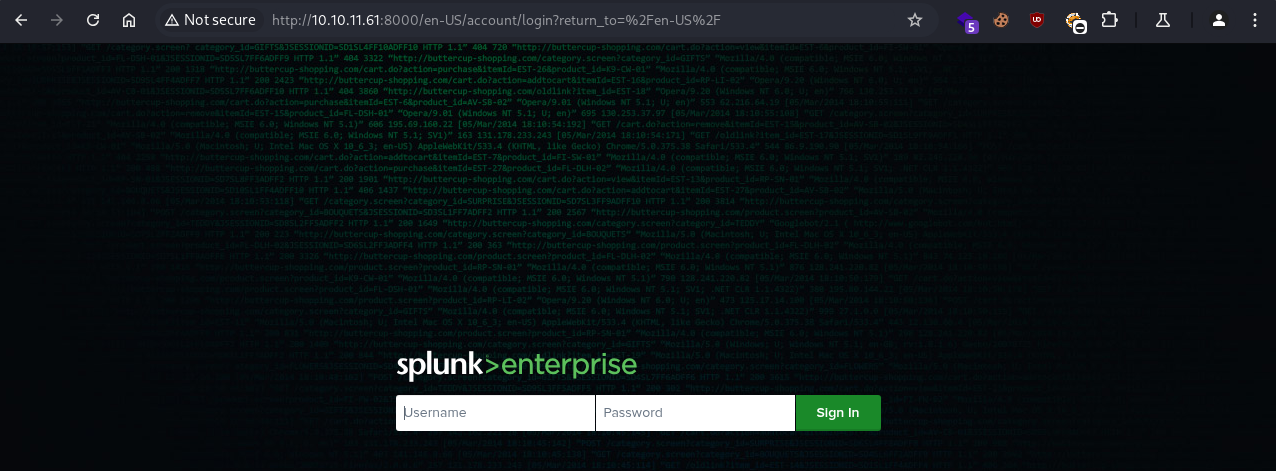Open Chrome Labs flask icon

pos(1161,20)
